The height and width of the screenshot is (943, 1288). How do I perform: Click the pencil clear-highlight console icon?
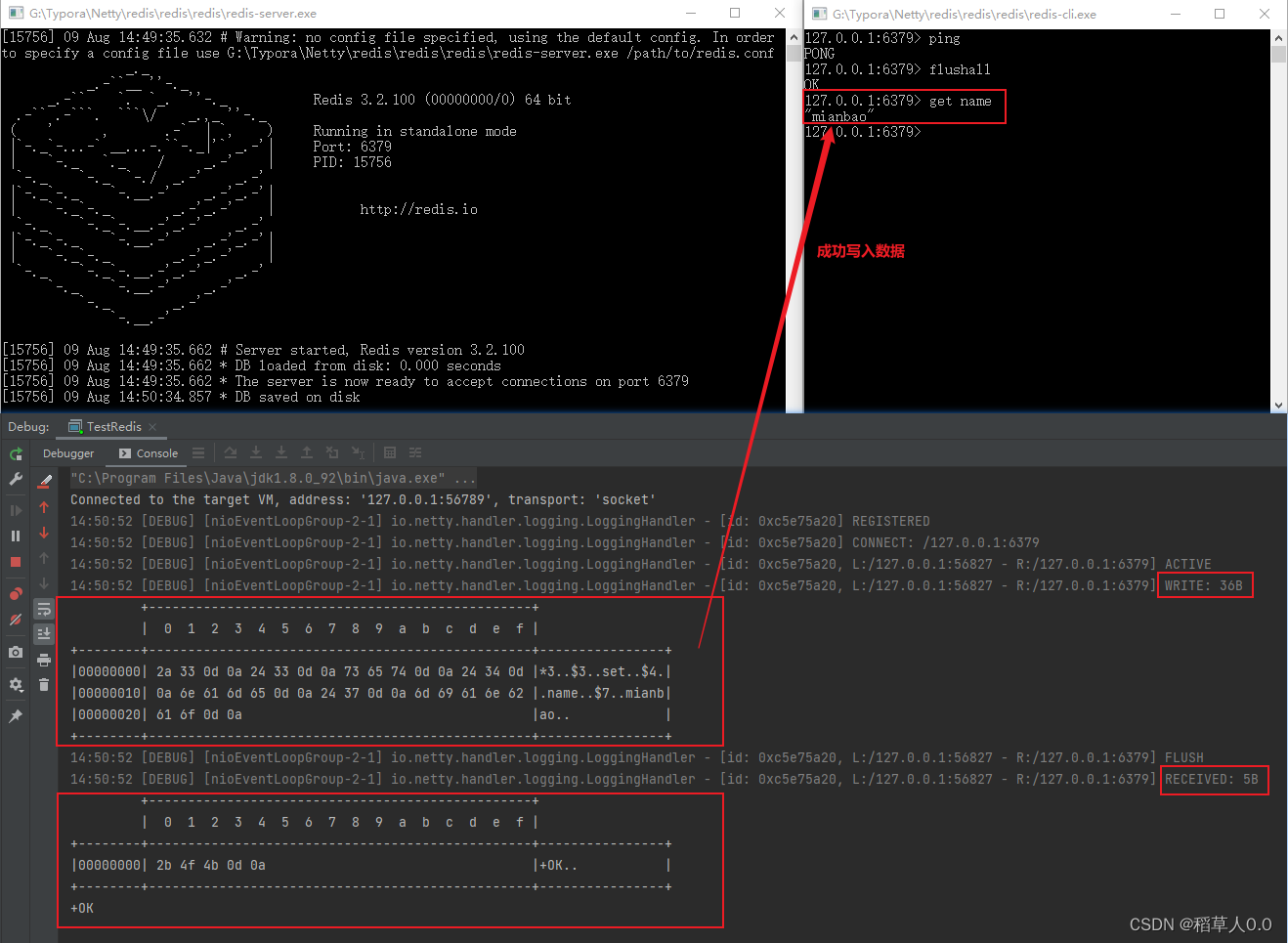[45, 481]
